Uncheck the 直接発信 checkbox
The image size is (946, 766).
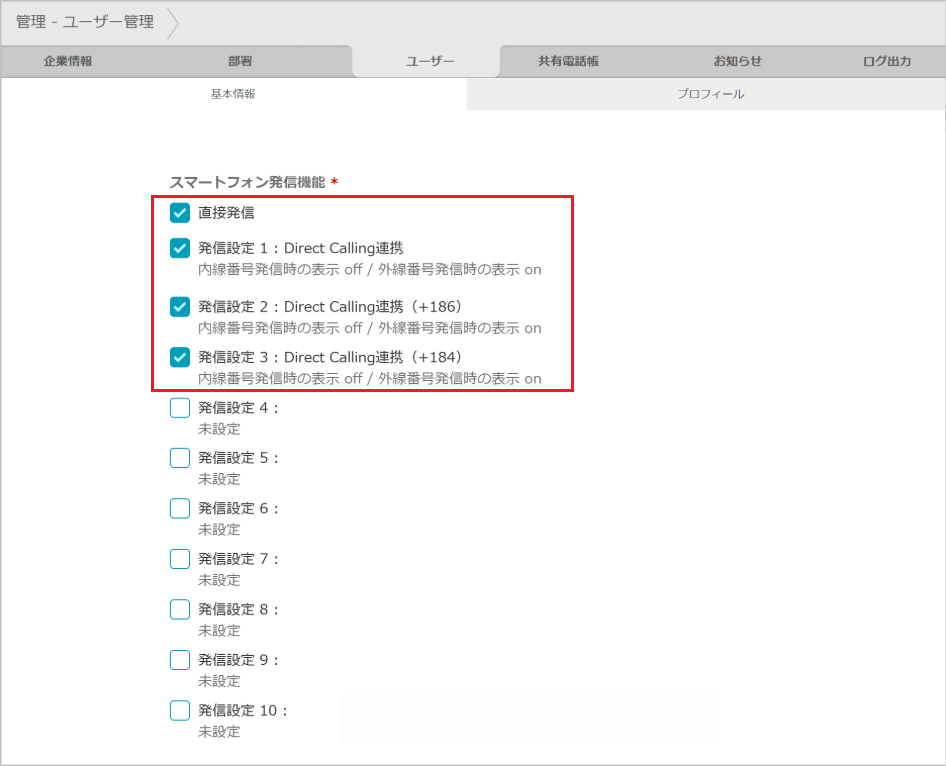click(180, 212)
